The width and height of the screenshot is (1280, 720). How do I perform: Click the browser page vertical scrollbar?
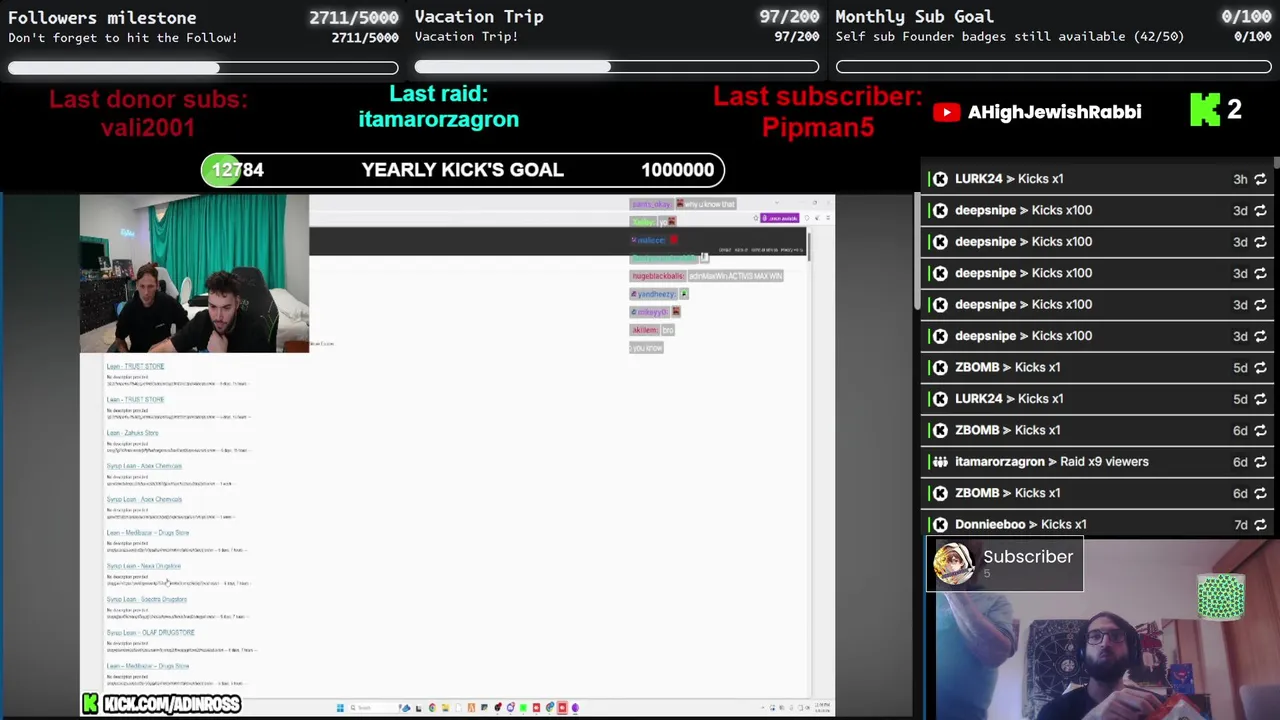coord(809,247)
